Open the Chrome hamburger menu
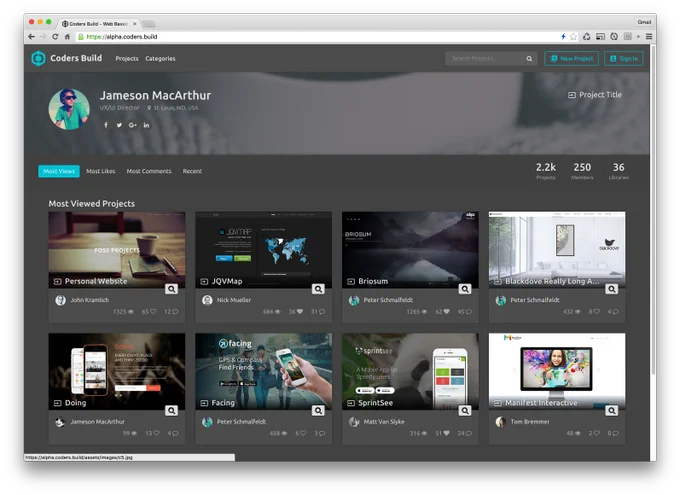This screenshot has width=680, height=495. (649, 36)
